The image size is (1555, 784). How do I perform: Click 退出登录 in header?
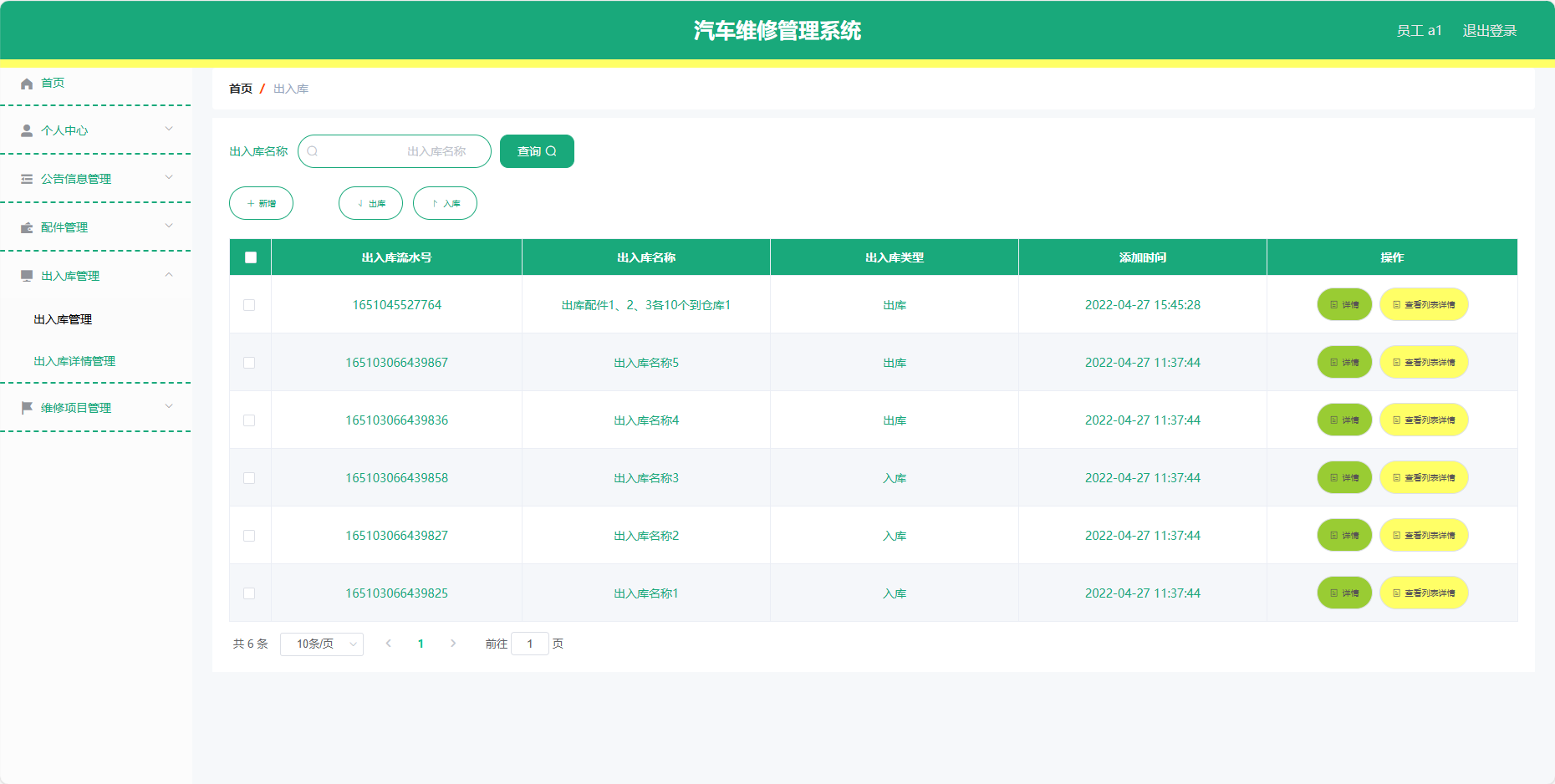(x=1489, y=31)
